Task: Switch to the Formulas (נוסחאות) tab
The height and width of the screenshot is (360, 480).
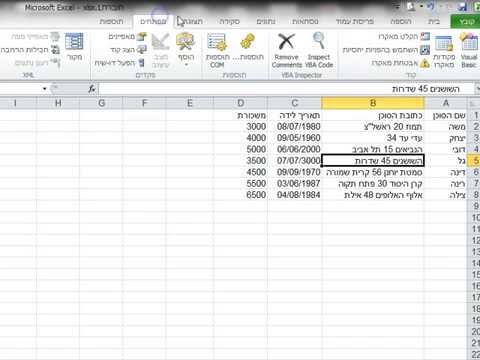Action: [305, 21]
